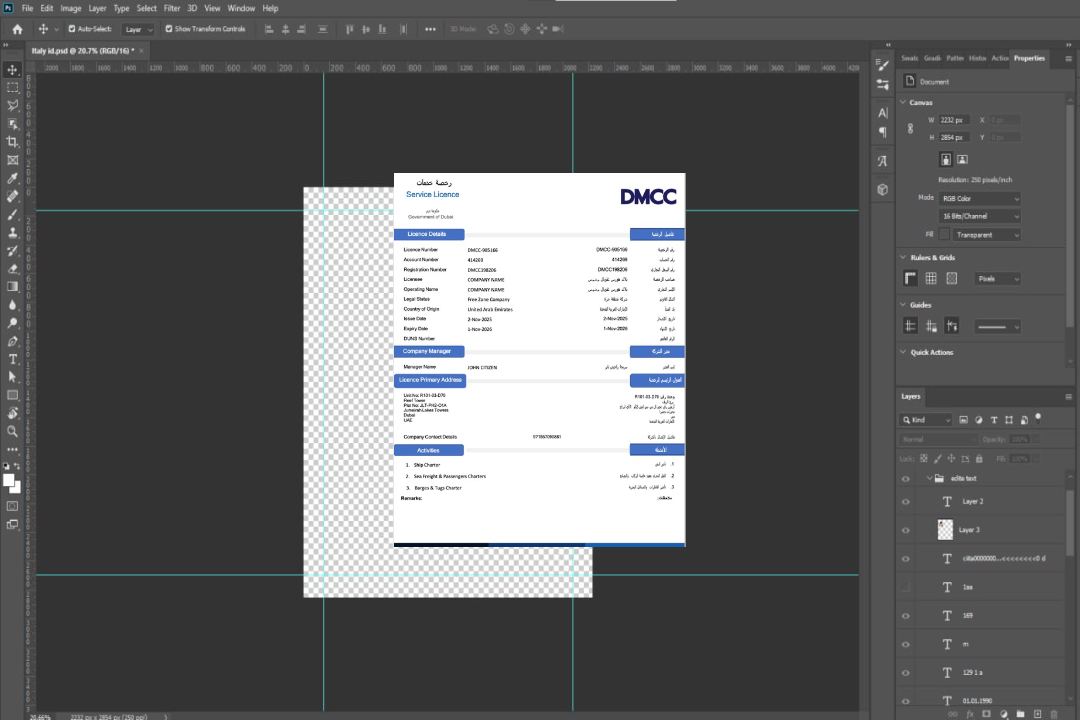The height and width of the screenshot is (720, 1080).
Task: Open the RGB Color mode dropdown
Action: pos(979,198)
